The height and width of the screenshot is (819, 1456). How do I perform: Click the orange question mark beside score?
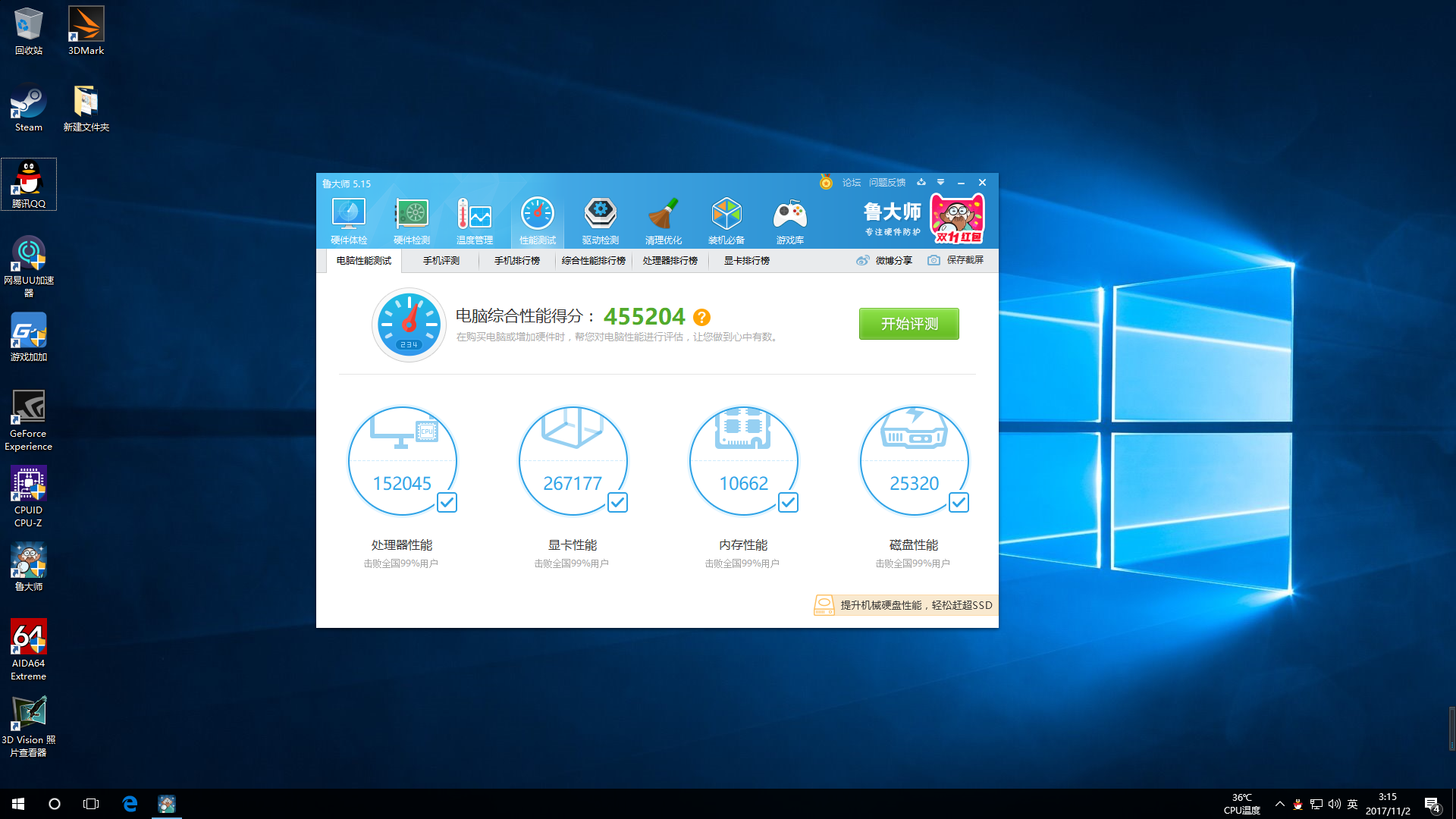click(701, 317)
